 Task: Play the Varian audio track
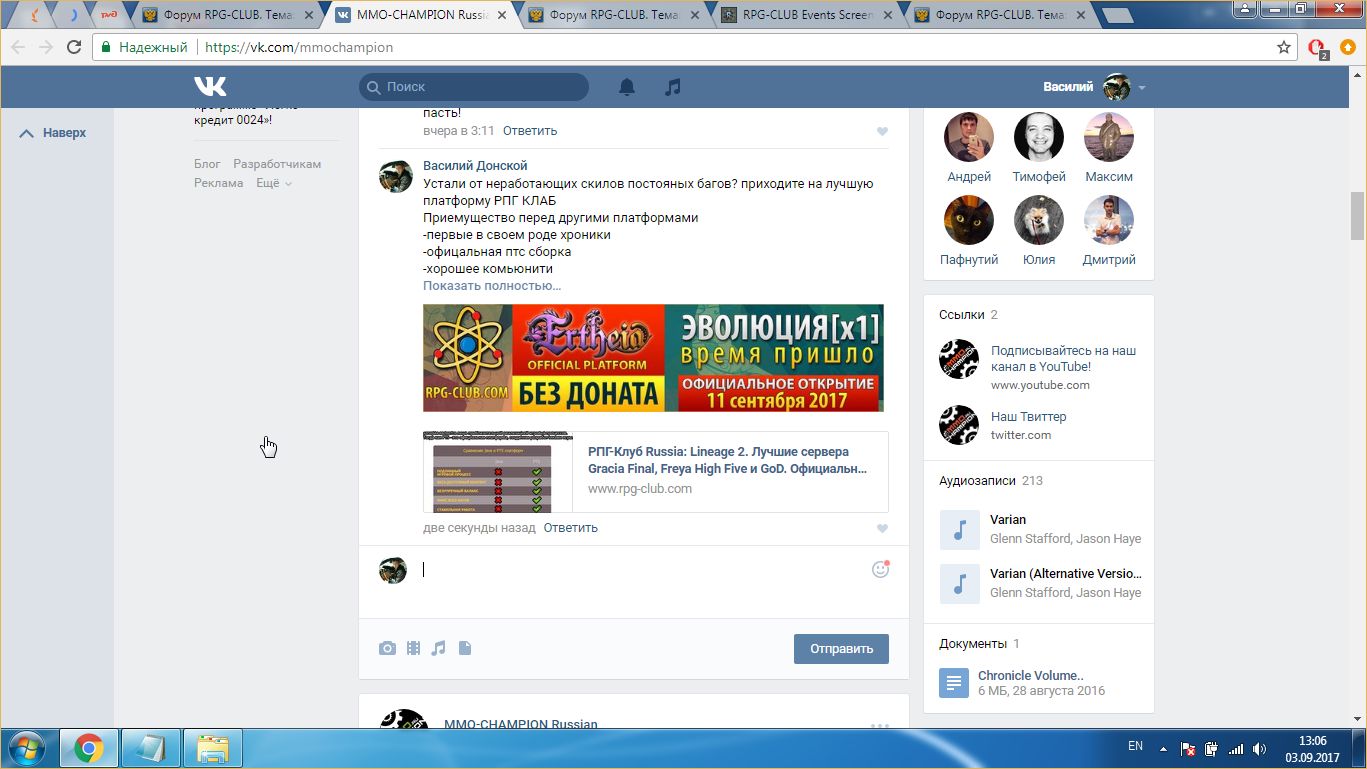959,530
